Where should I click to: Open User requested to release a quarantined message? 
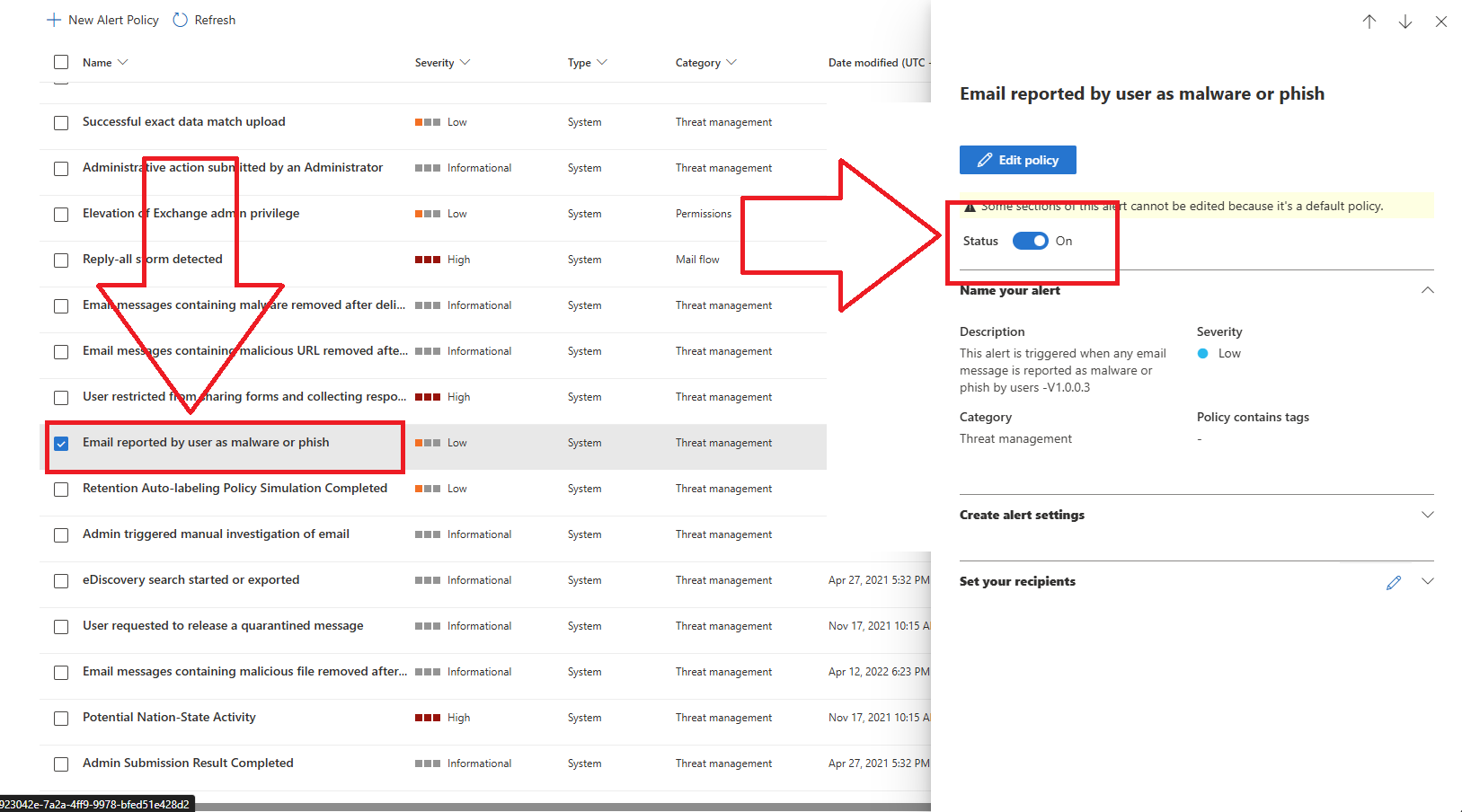coord(223,626)
